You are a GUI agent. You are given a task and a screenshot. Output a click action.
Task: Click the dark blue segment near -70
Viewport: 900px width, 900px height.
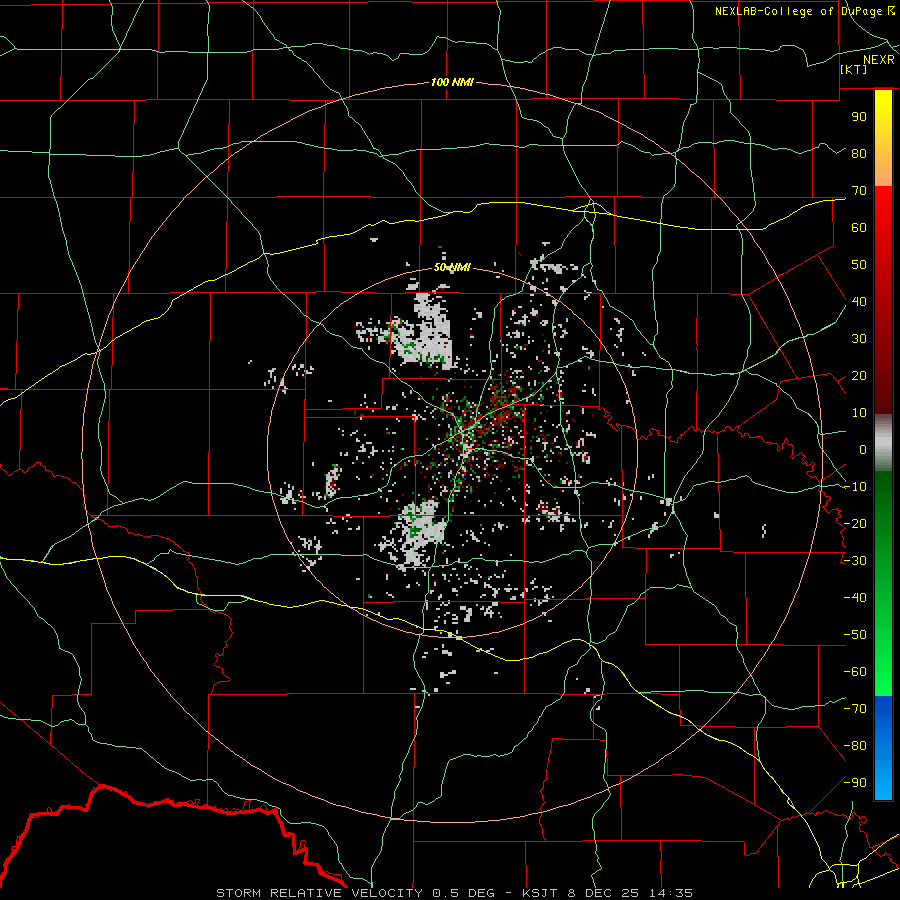click(883, 710)
